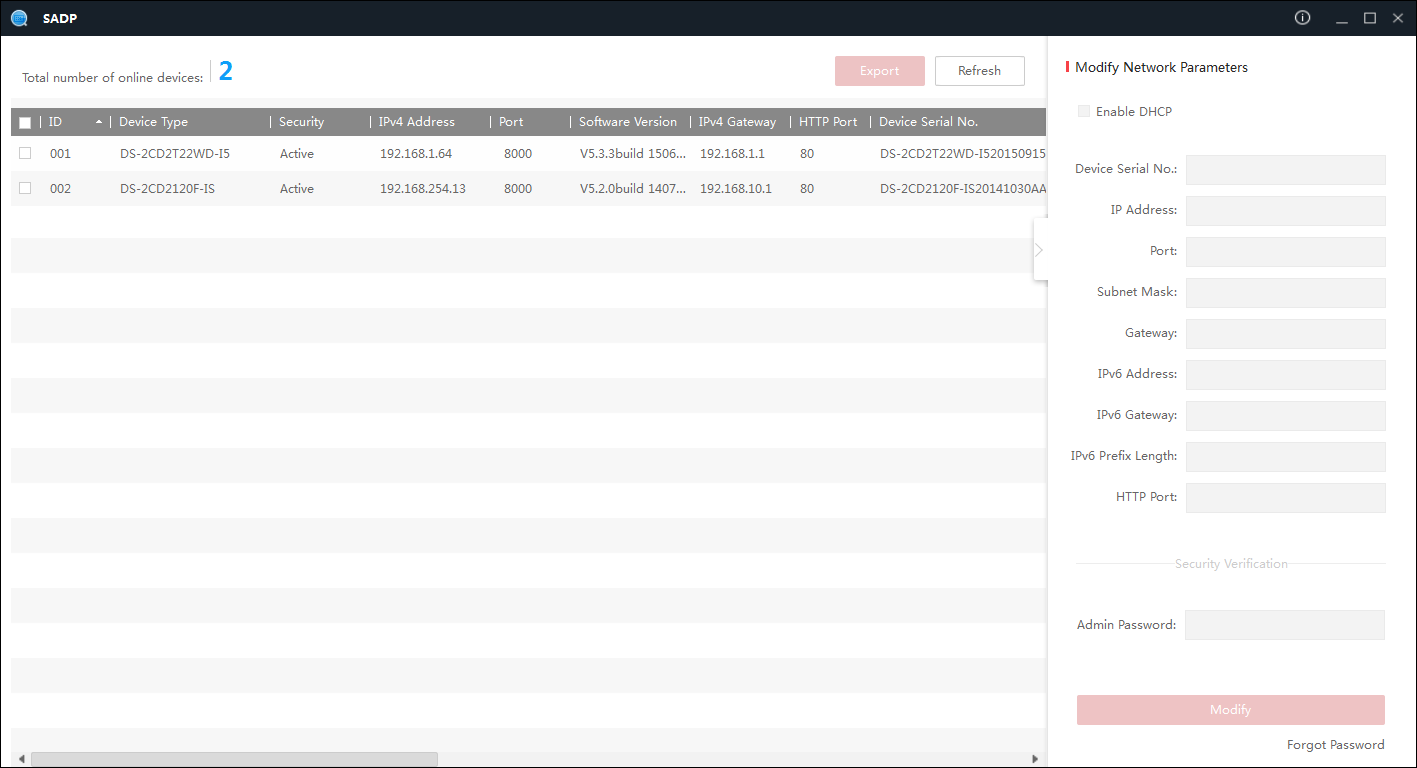
Task: Collapse the Modify Network Parameters side panel
Action: (1040, 248)
